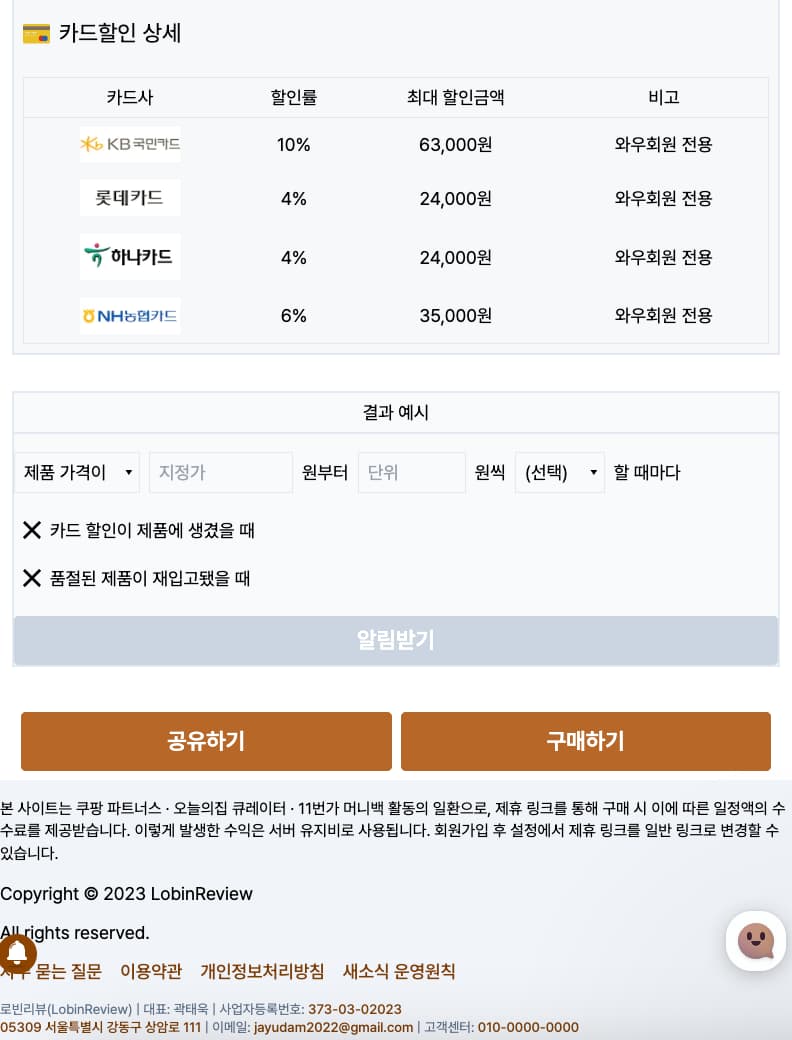Click the 지정가 price input field
The width and height of the screenshot is (792, 1040).
pos(221,472)
